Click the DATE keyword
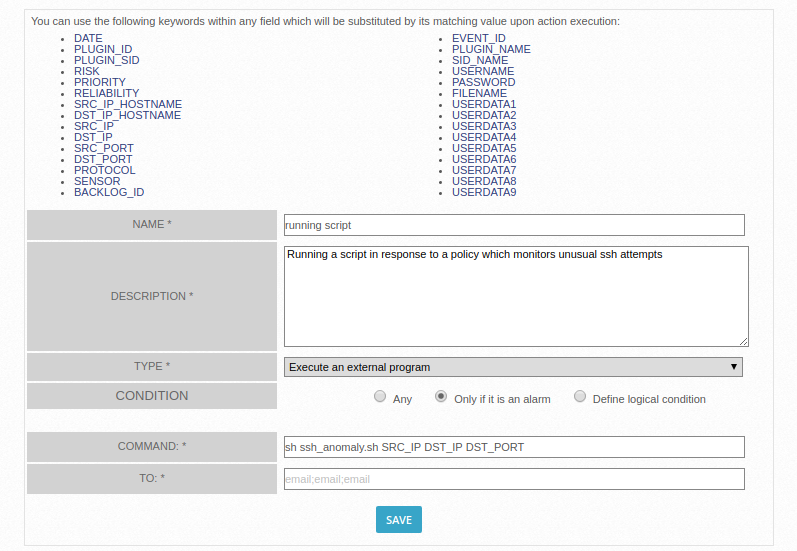This screenshot has width=797, height=551. click(88, 38)
